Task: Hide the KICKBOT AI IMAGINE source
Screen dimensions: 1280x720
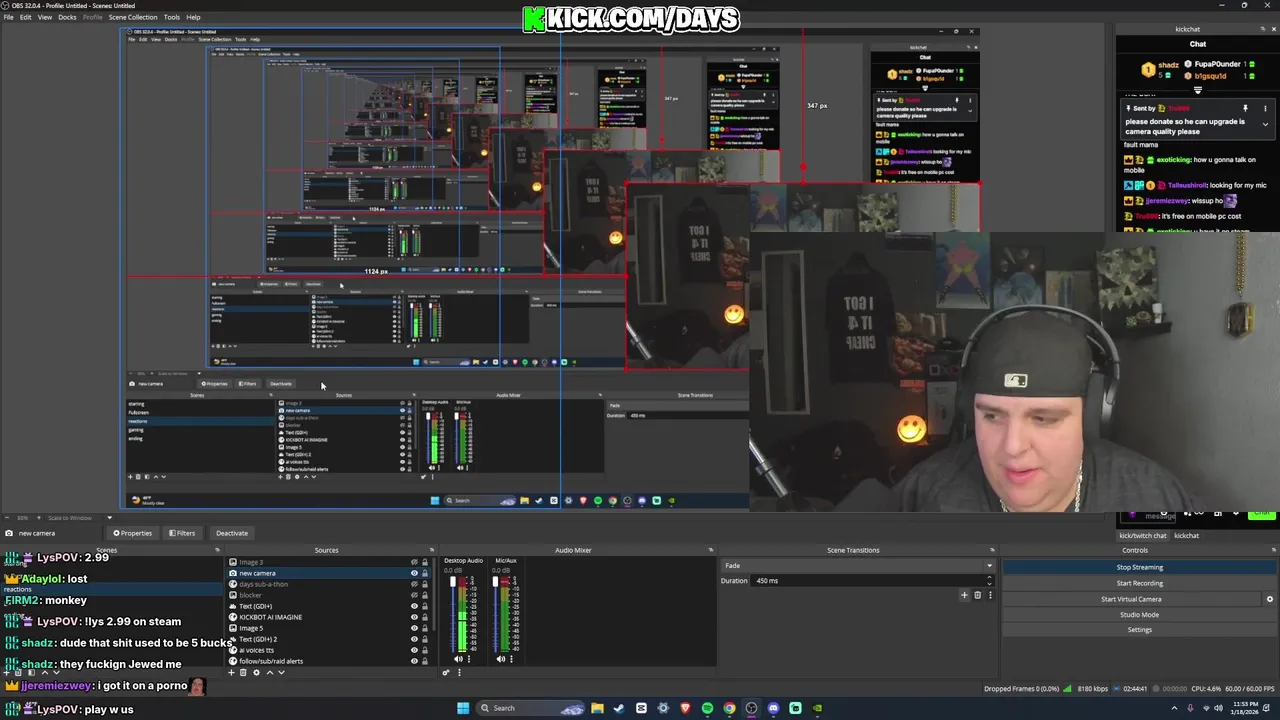Action: [x=414, y=617]
